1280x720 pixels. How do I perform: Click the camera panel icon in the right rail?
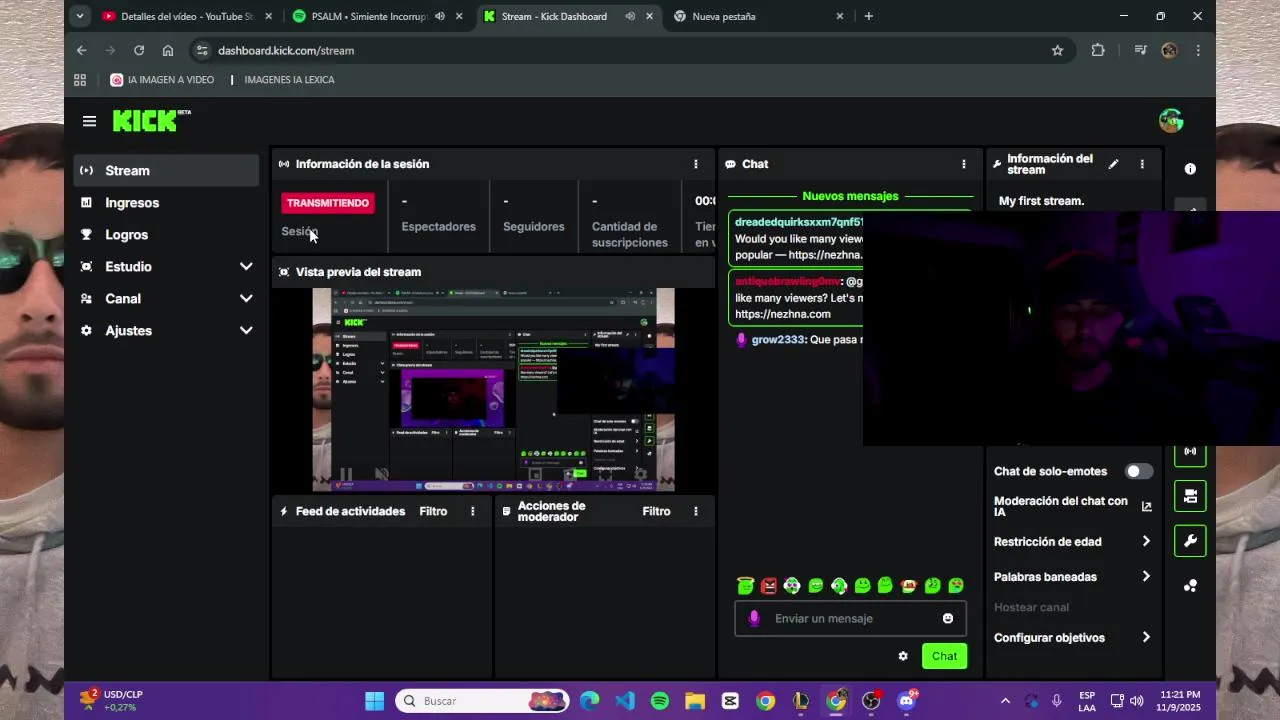[x=1190, y=496]
